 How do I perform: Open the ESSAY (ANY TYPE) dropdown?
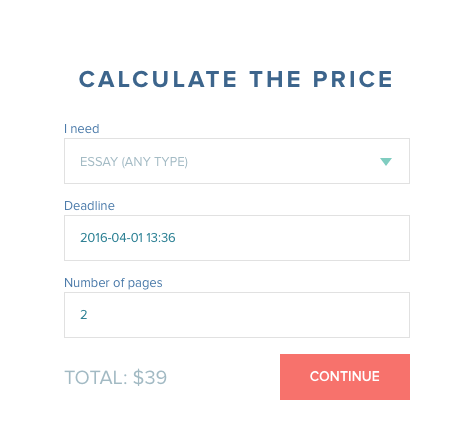coord(237,161)
